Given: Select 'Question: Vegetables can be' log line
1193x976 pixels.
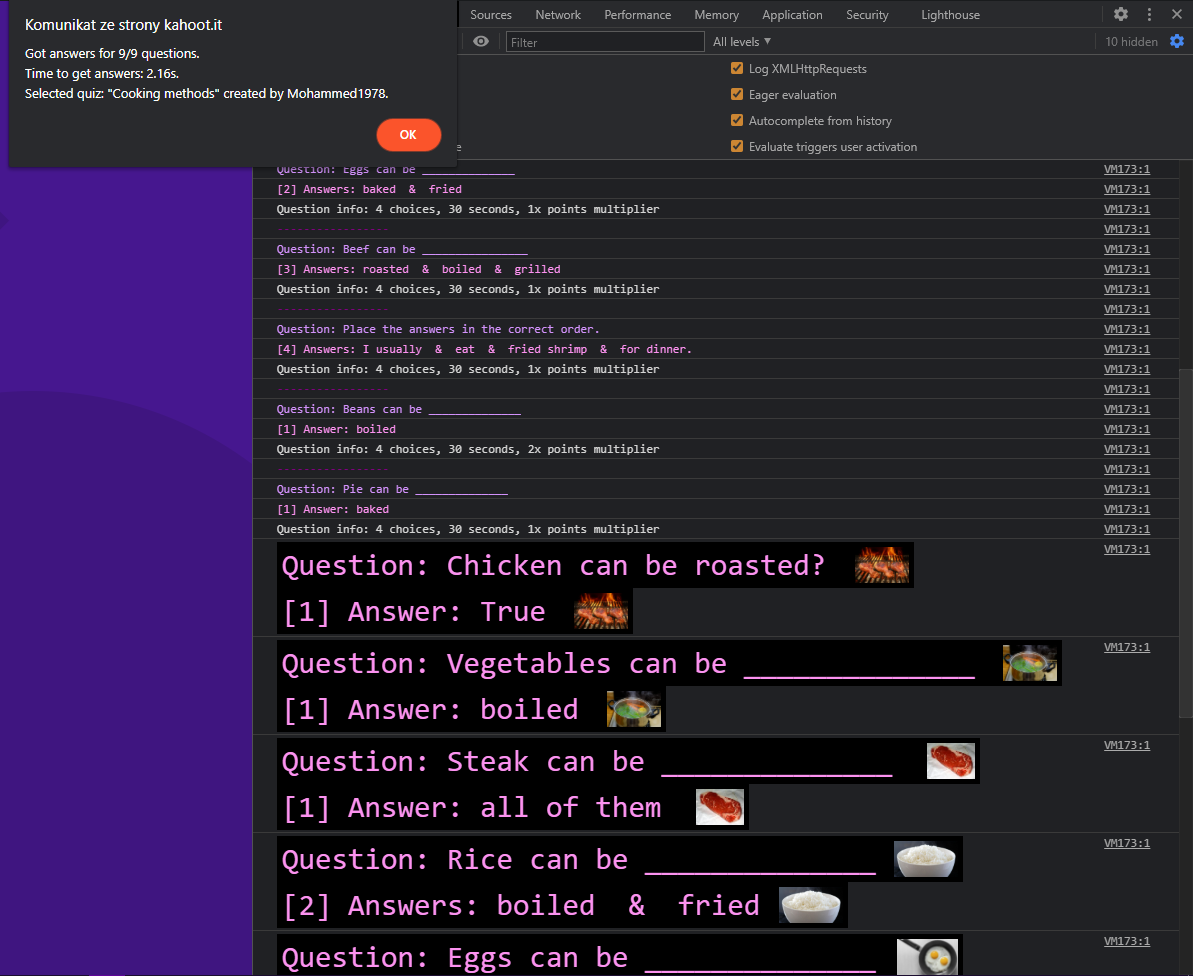Looking at the screenshot, I should (x=628, y=663).
